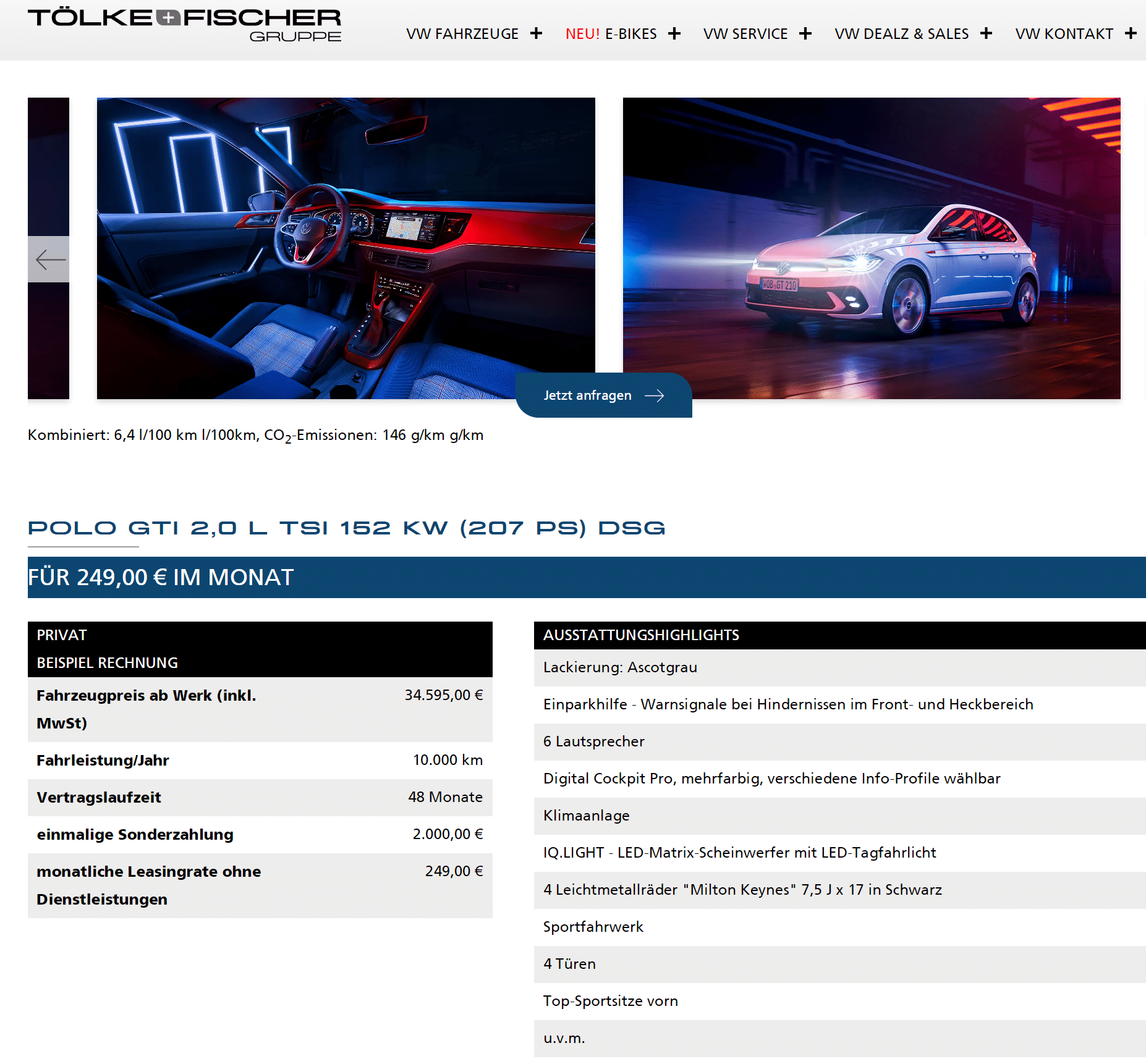Select the value 10.000 km

pyautogui.click(x=448, y=760)
